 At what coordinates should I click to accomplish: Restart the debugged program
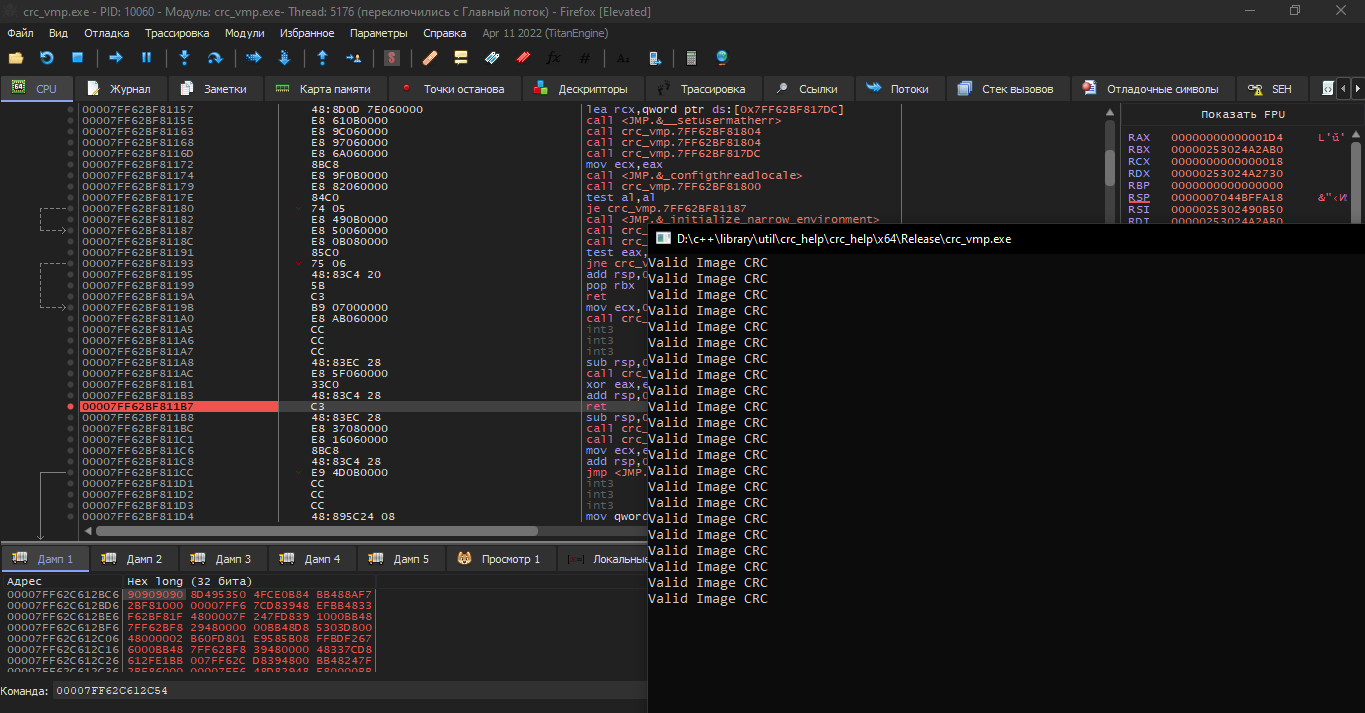click(x=46, y=58)
